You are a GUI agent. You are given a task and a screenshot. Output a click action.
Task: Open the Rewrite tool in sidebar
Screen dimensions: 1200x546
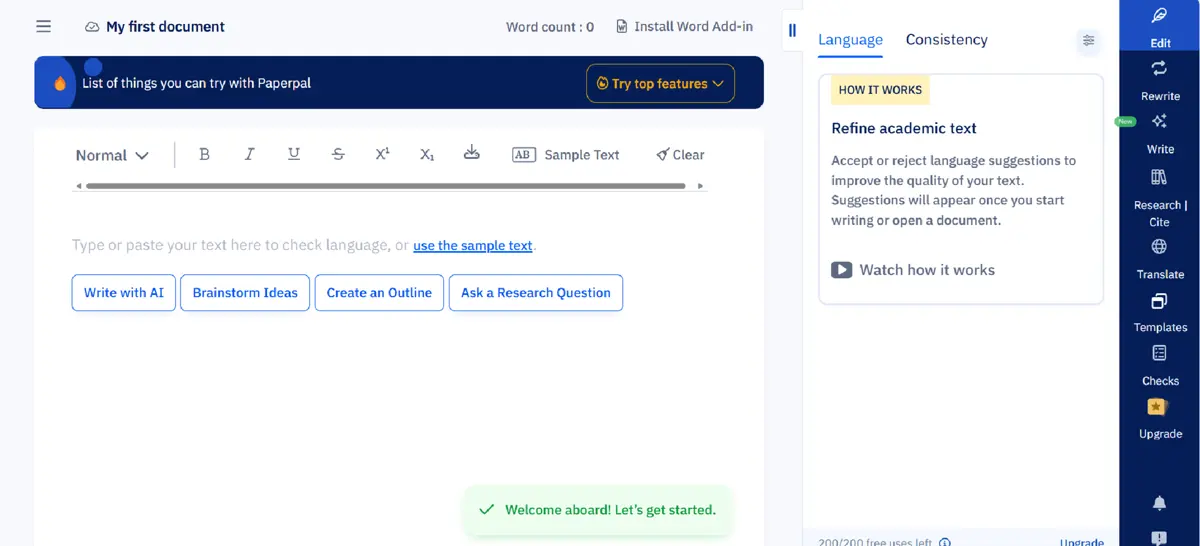(1160, 79)
